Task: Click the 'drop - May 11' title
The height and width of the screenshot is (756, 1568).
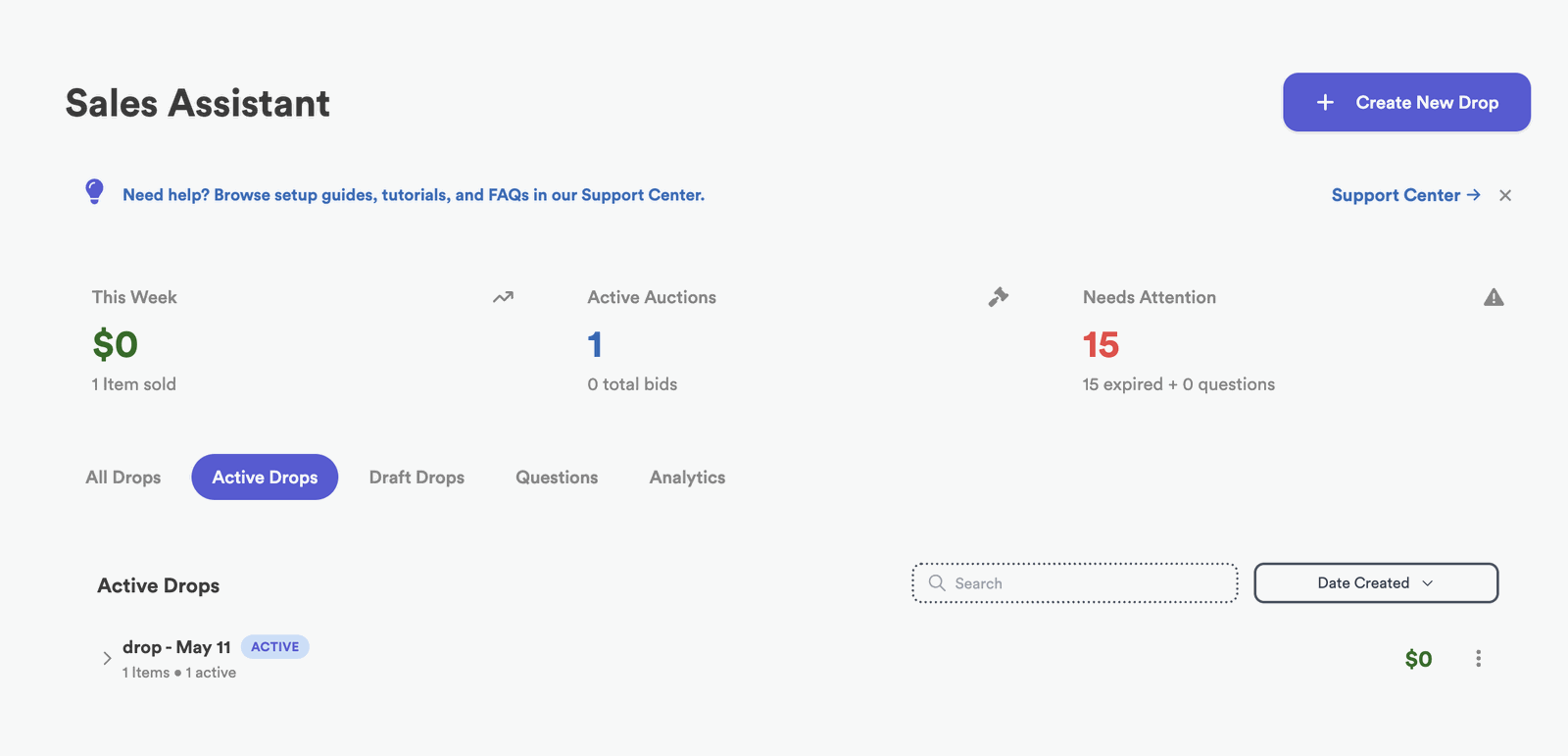Action: pyautogui.click(x=176, y=647)
